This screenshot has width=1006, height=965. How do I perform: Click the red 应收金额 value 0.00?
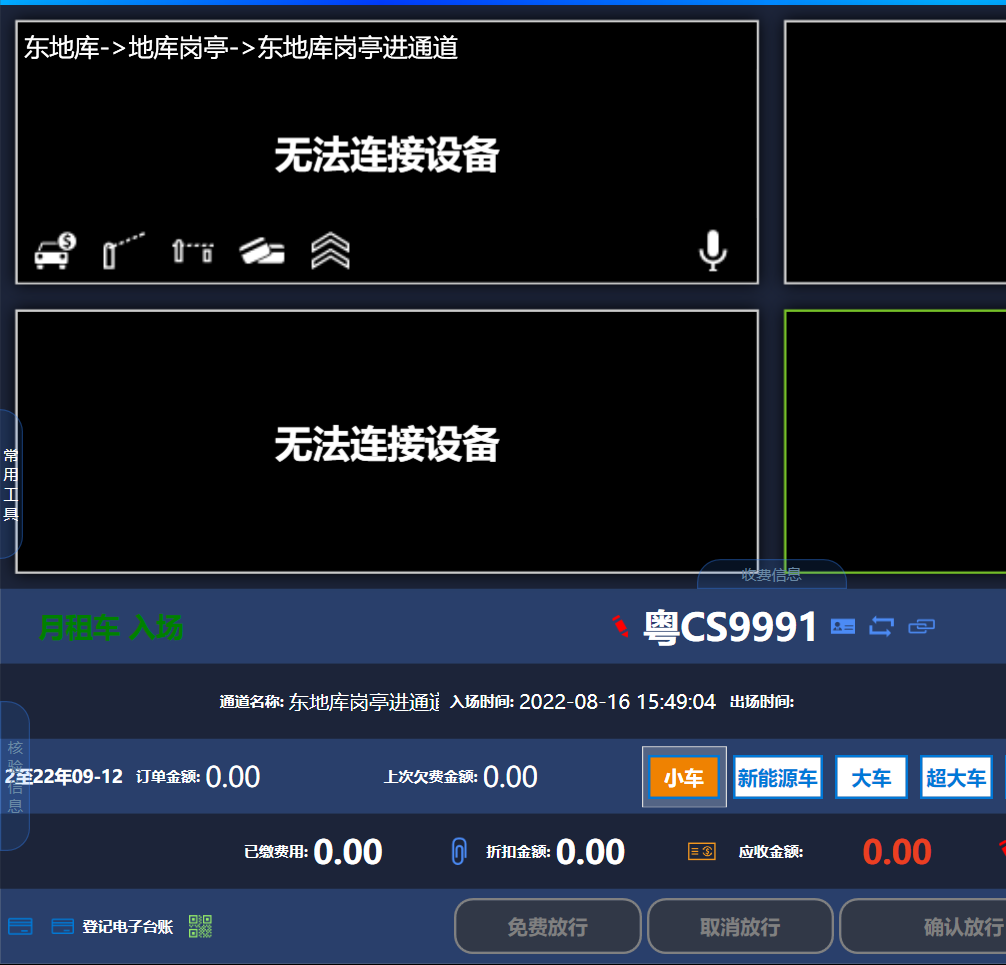[x=897, y=852]
